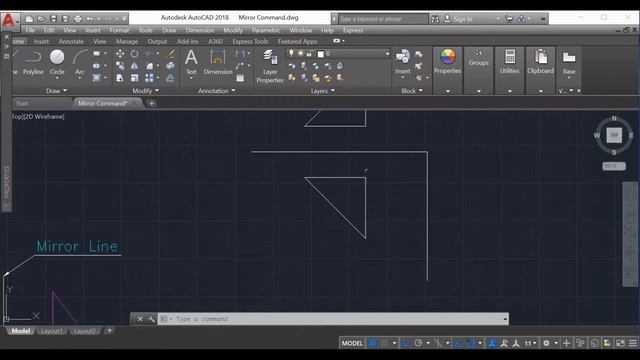Screen dimensions: 640x360
Task: Select the Circle tool
Action: coord(57,62)
